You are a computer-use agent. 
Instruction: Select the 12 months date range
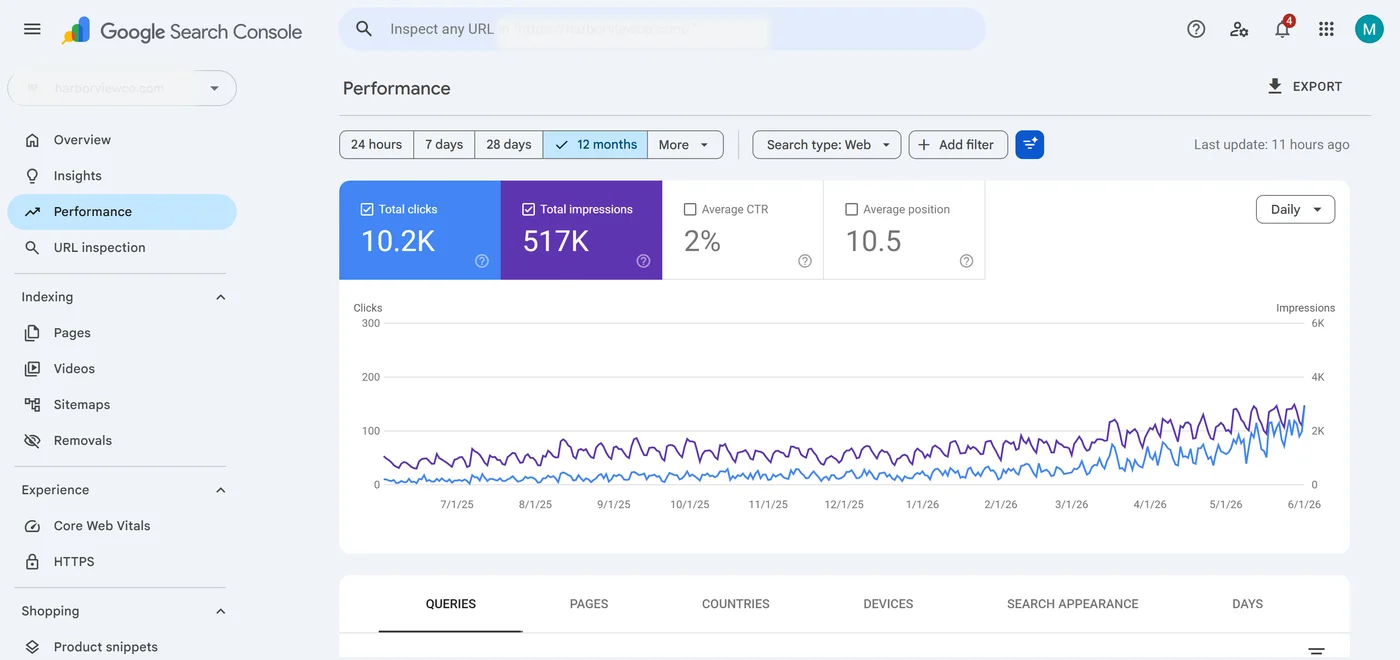click(x=595, y=145)
